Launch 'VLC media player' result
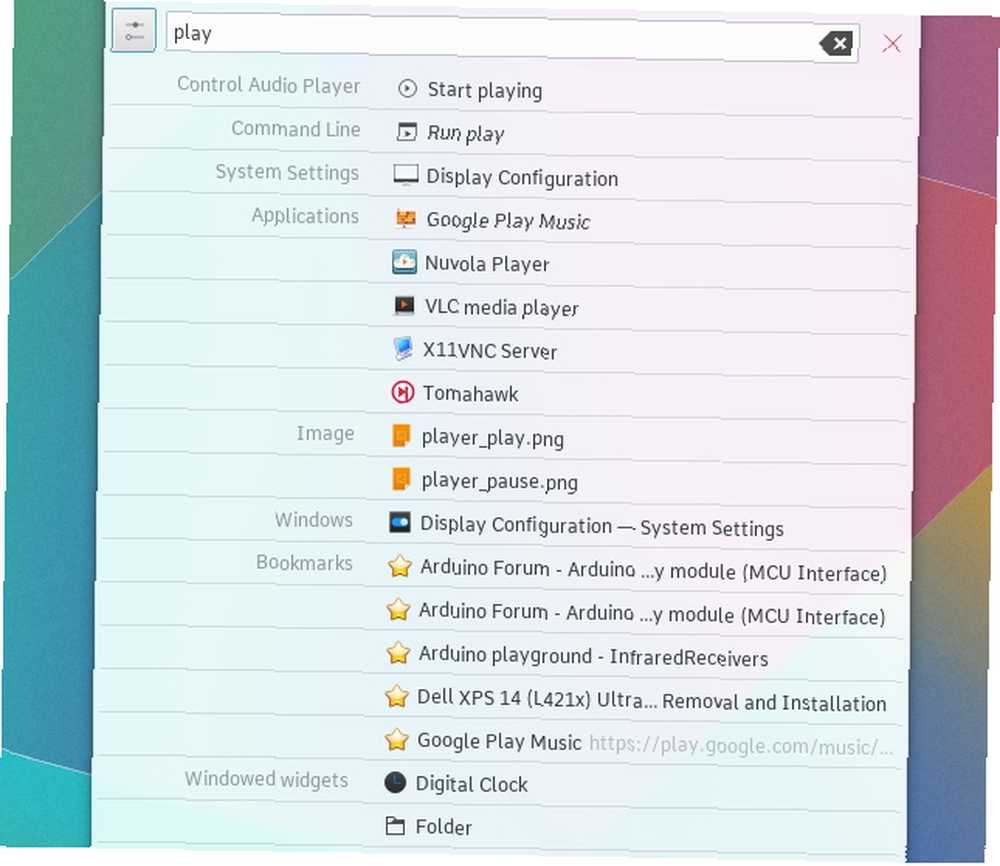Viewport: 1000px width, 866px height. [x=502, y=307]
